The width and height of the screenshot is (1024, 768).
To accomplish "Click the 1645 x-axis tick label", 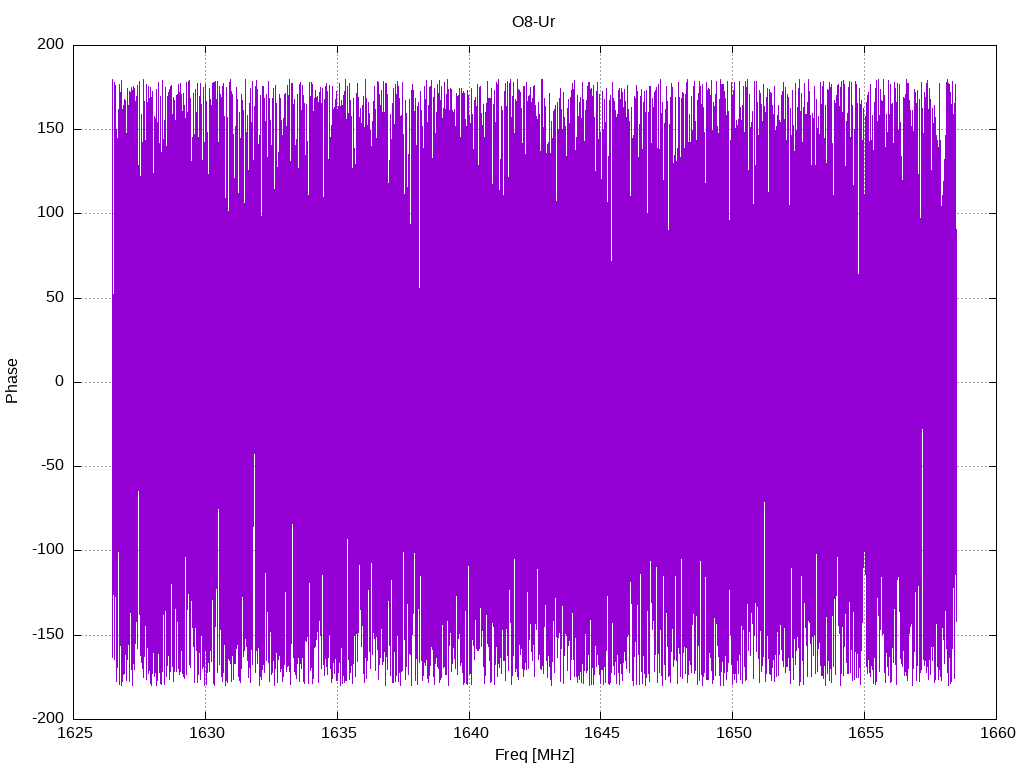I will point(601,732).
